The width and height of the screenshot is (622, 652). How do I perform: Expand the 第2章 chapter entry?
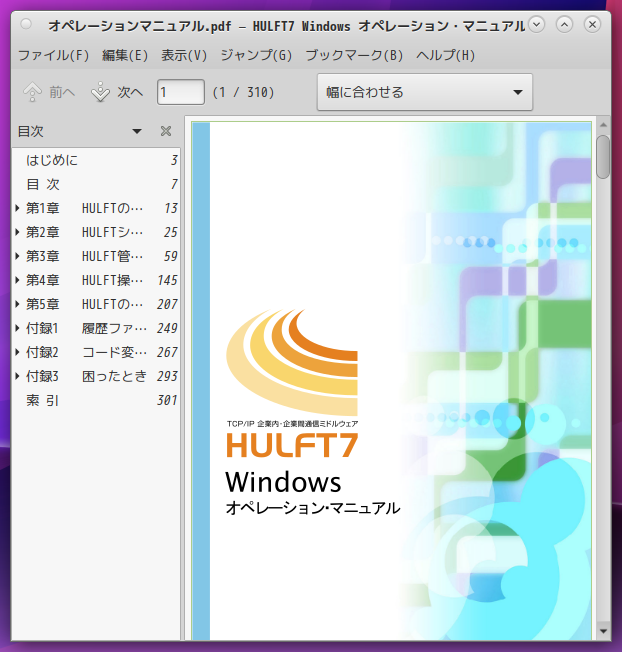pos(17,232)
